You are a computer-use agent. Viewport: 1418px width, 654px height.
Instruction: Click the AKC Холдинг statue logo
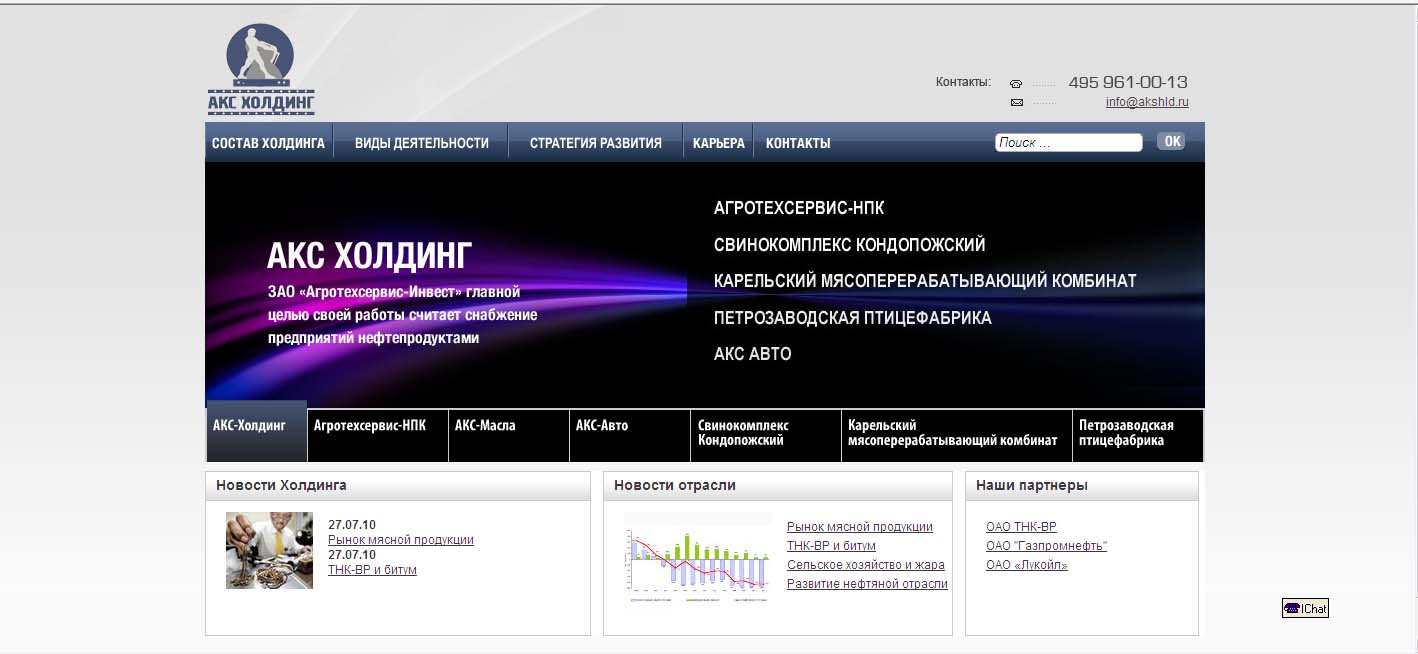coord(261,69)
